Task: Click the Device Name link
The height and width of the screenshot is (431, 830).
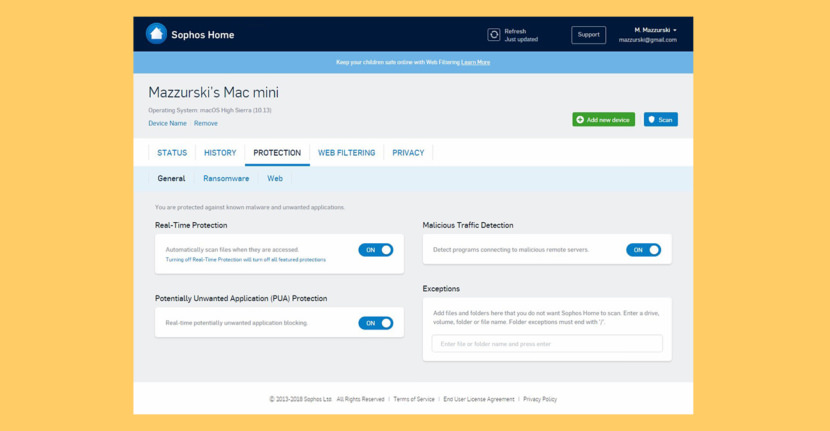Action: click(167, 123)
